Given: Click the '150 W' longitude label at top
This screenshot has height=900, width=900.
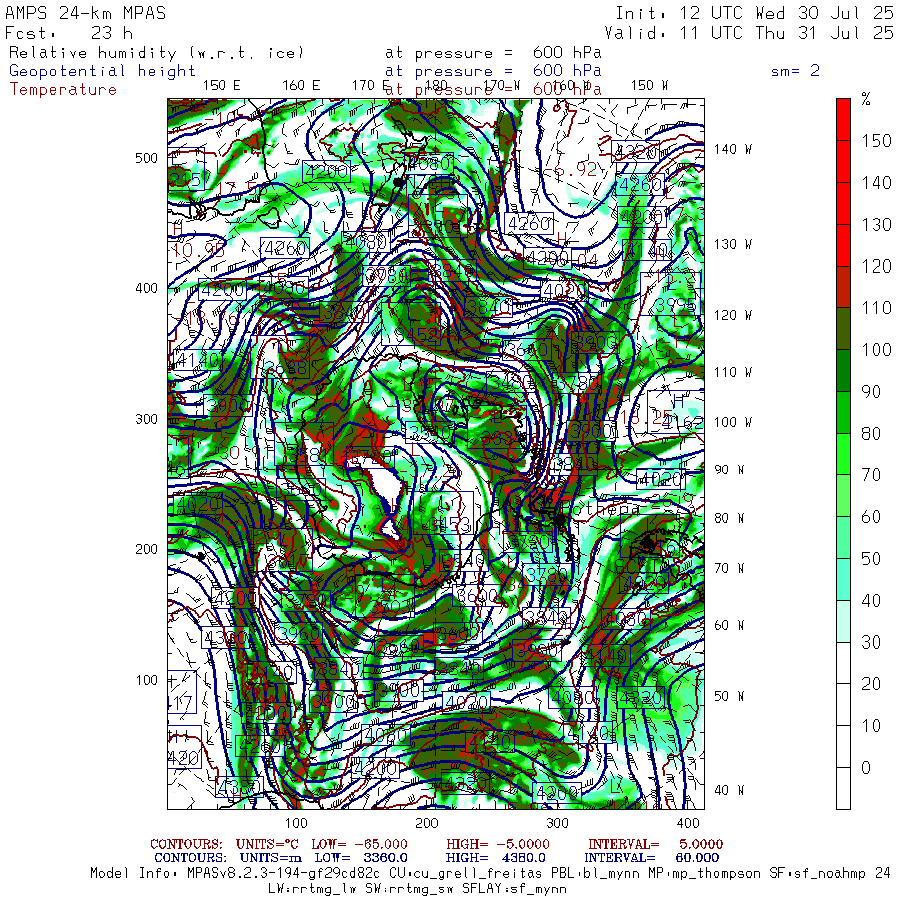Looking at the screenshot, I should point(649,86).
